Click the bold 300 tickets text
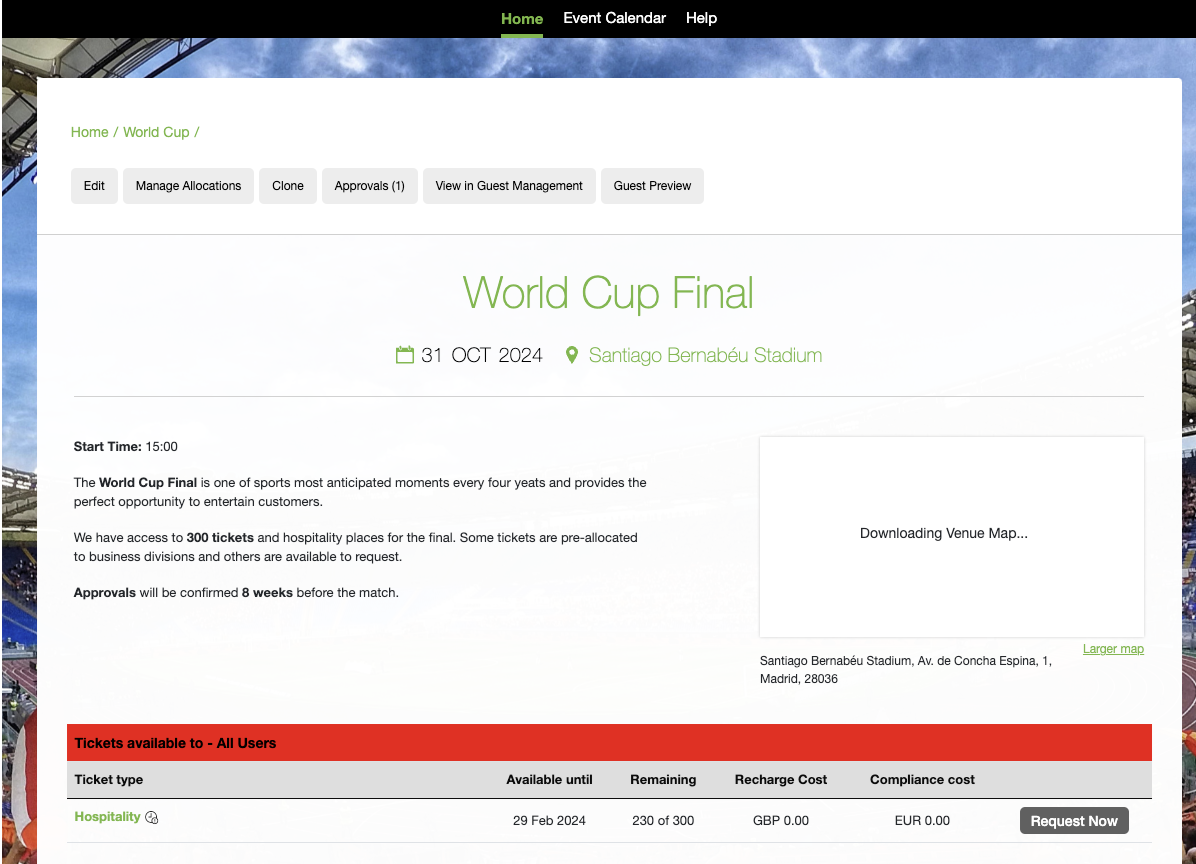The height and width of the screenshot is (864, 1196). point(220,538)
